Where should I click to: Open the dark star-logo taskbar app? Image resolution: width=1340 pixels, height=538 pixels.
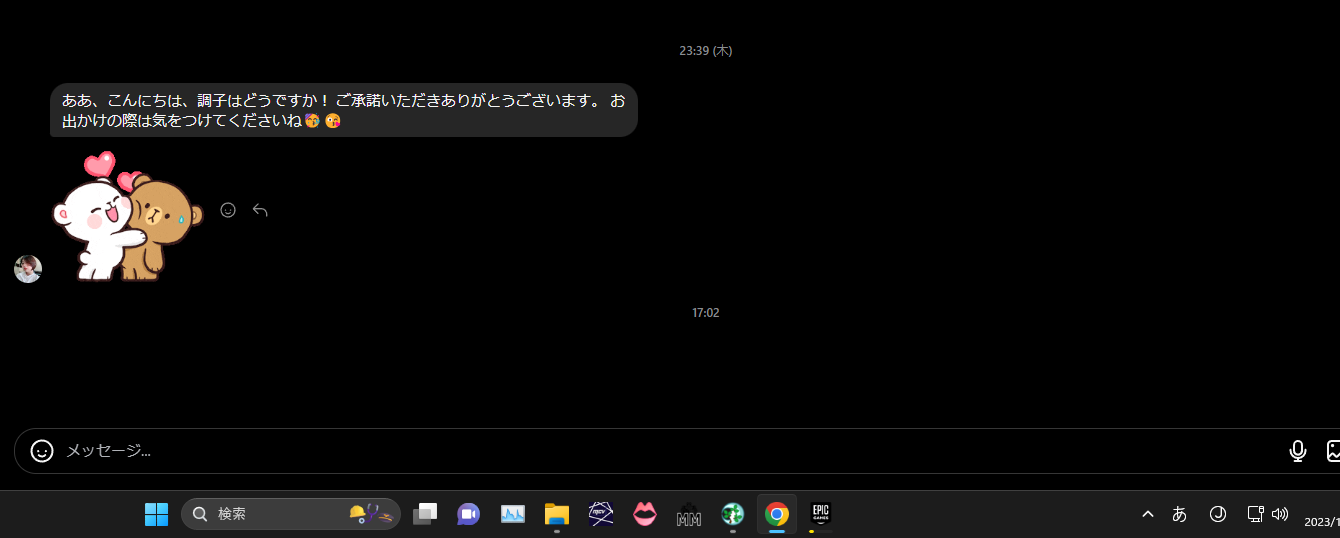[x=601, y=514]
